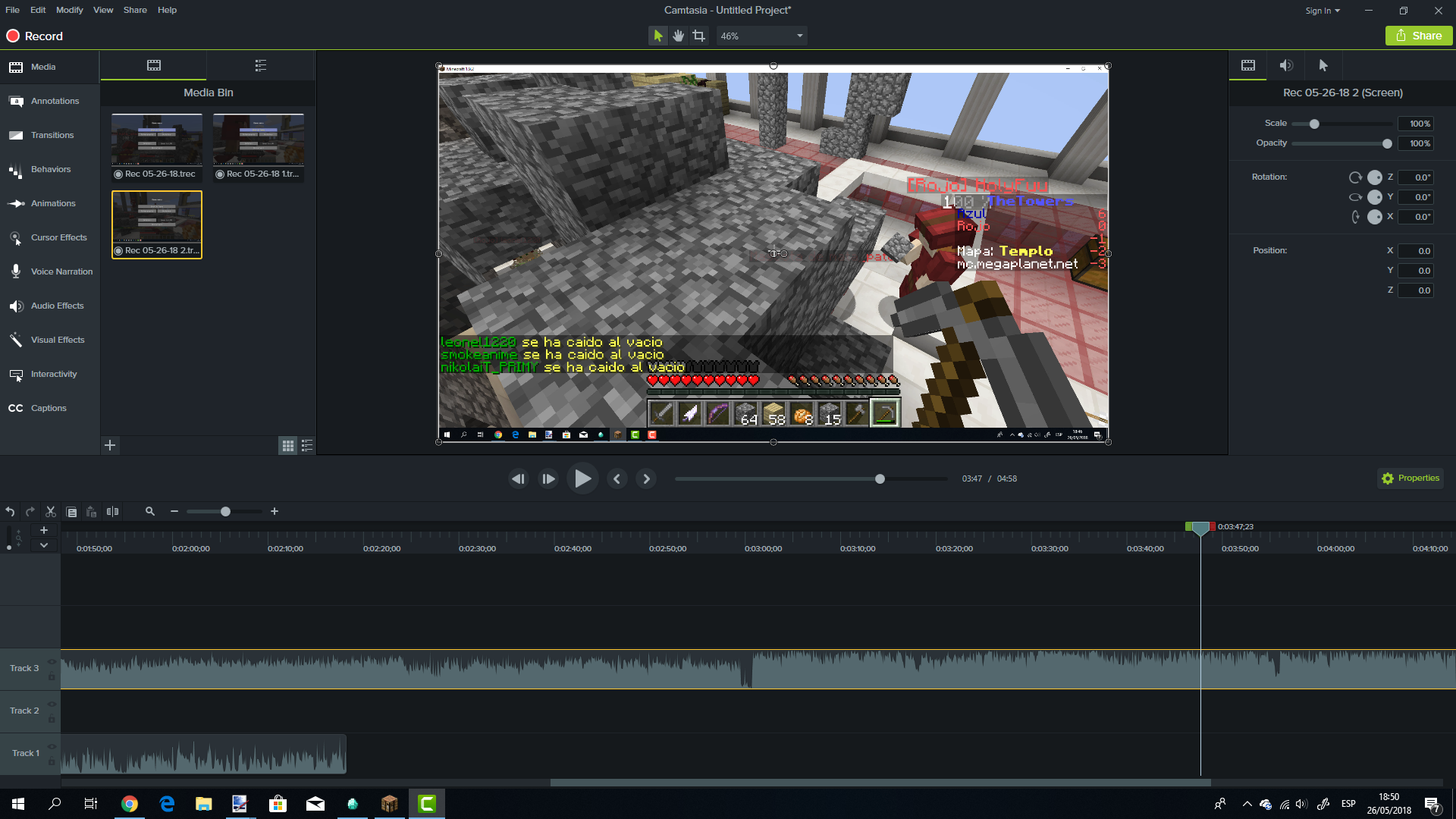Open the File menu
The height and width of the screenshot is (819, 1456).
[12, 10]
